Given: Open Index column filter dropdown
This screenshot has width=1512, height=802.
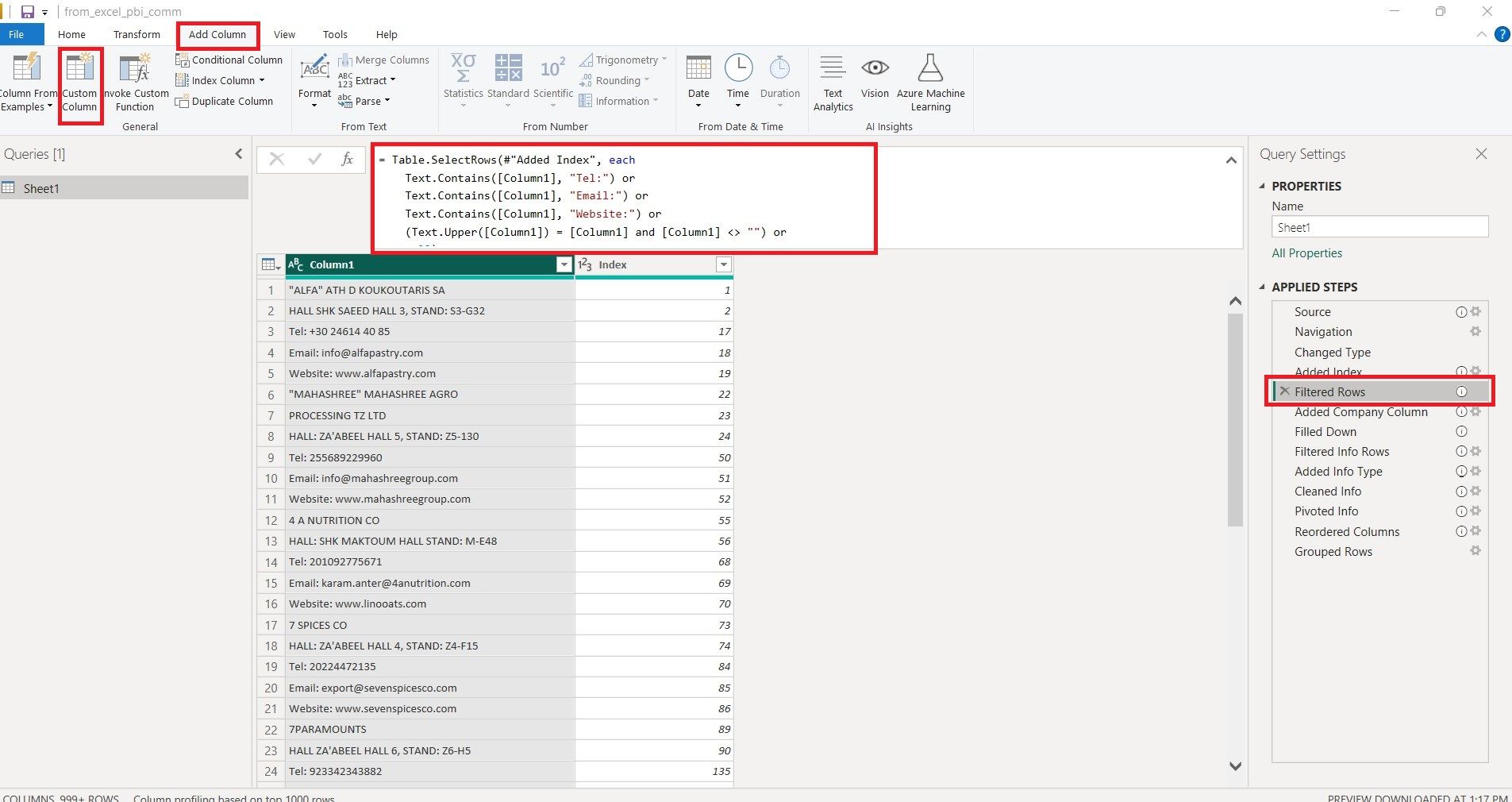Looking at the screenshot, I should (723, 264).
